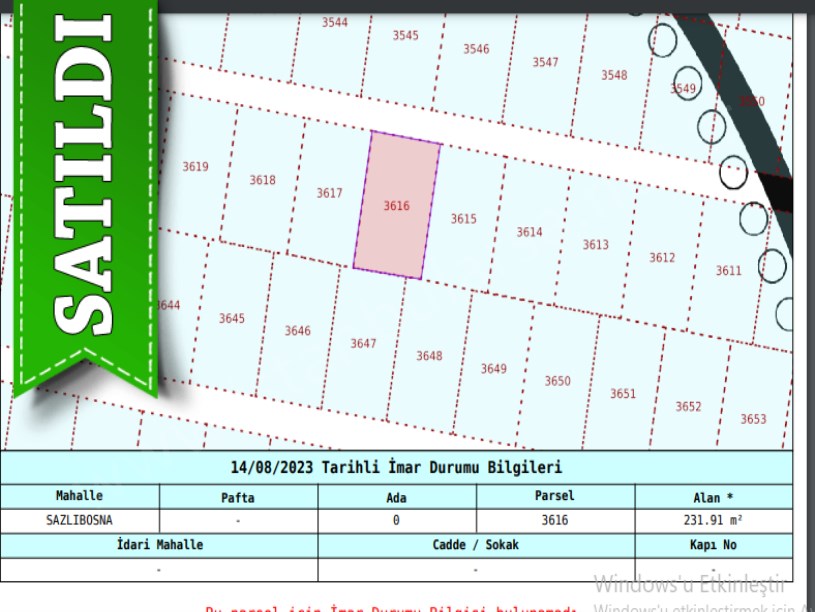Click parcel 3613 on the map

[x=595, y=245]
